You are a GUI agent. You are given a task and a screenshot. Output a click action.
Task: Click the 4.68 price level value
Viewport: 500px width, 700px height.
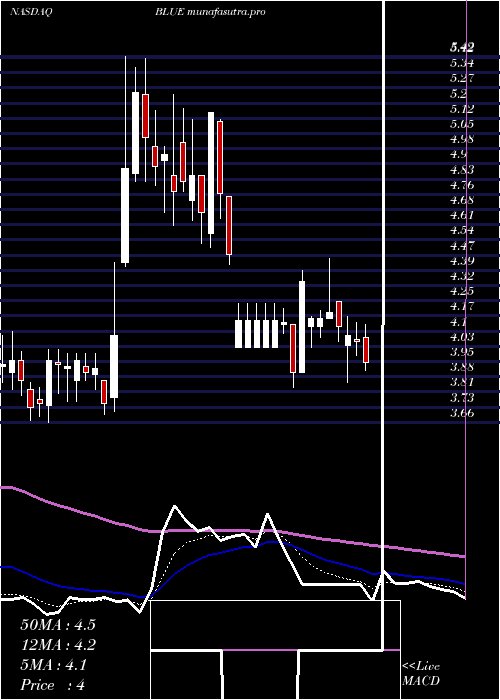pos(462,200)
